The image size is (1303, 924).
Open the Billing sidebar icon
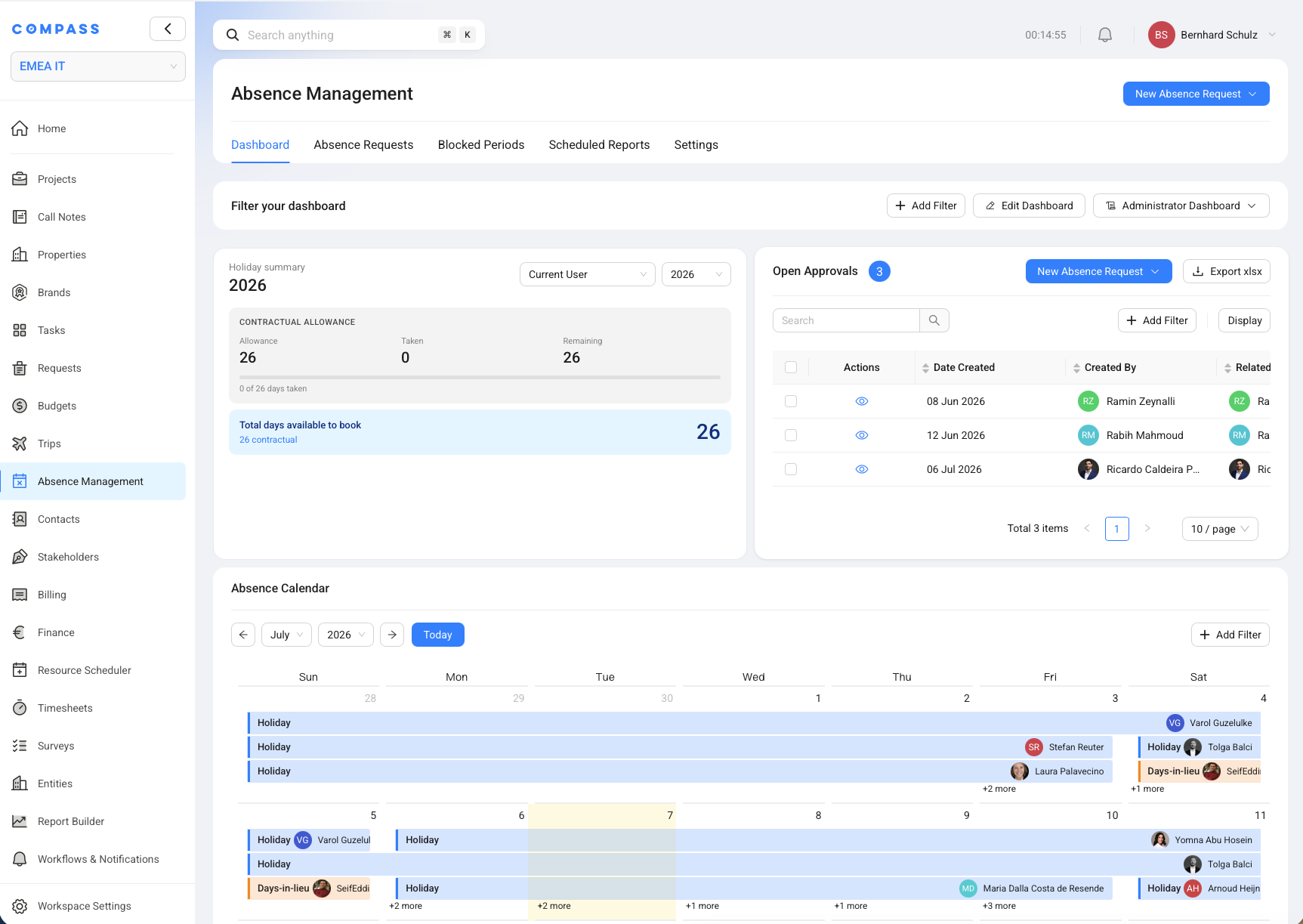pos(20,595)
